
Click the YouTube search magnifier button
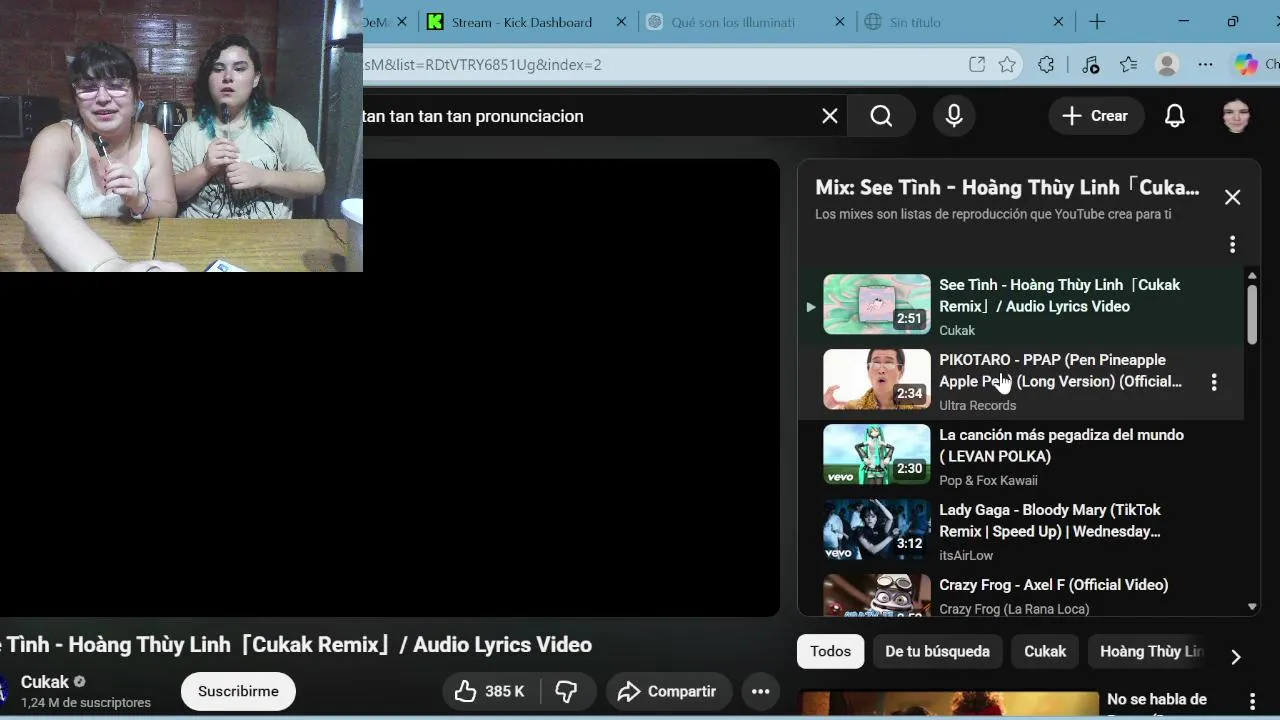(881, 116)
